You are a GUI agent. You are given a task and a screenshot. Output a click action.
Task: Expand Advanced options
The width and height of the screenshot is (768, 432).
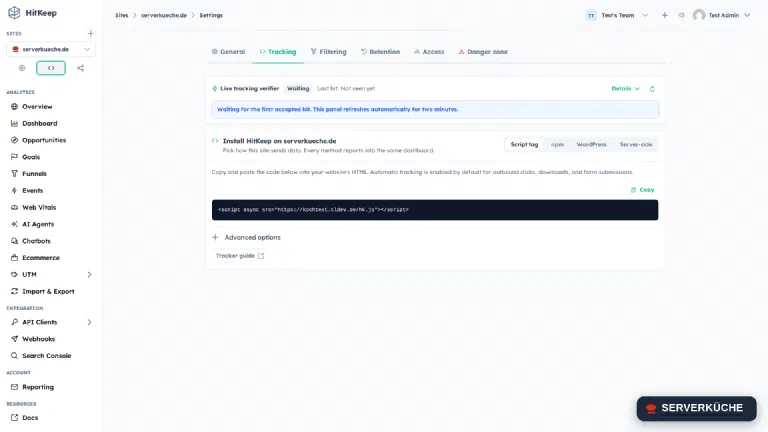246,238
